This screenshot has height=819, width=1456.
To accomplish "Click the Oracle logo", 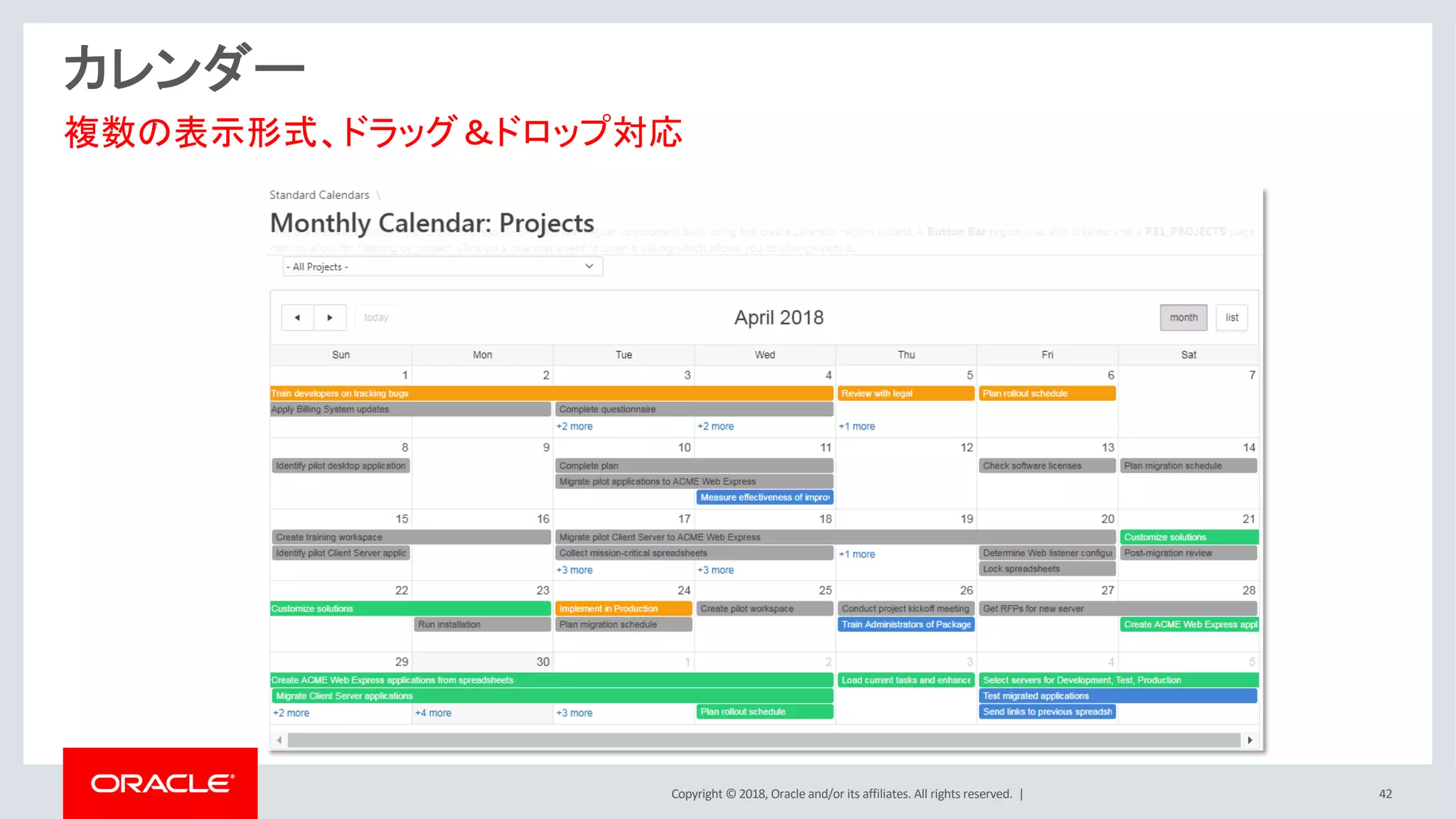I will tap(161, 783).
